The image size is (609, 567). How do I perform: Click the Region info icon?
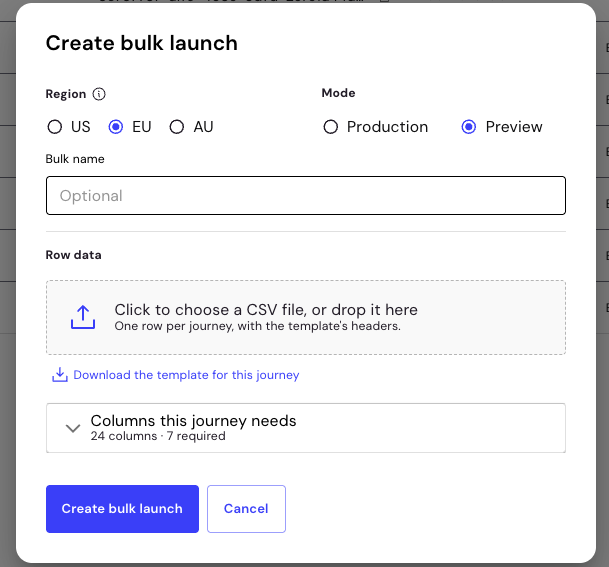point(99,94)
